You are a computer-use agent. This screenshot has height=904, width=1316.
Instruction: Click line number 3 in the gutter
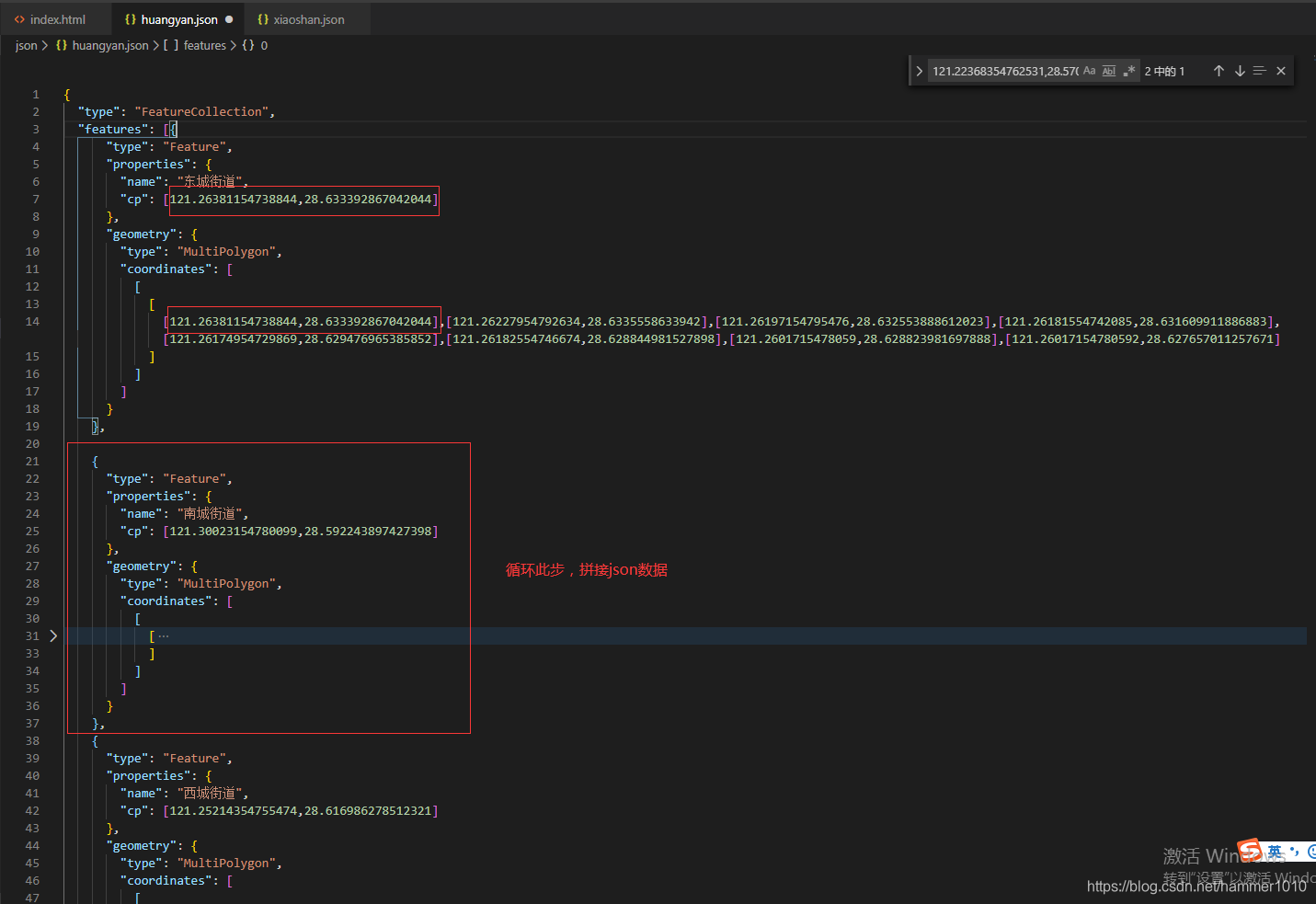click(36, 129)
